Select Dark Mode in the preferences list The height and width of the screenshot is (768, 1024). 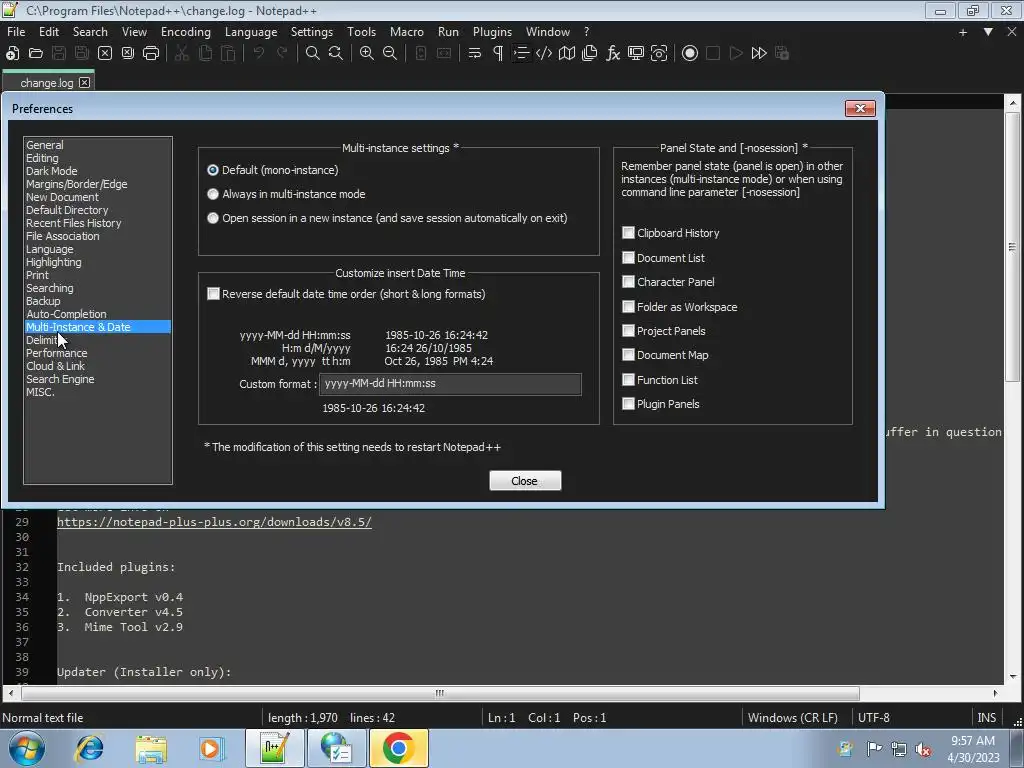pyautogui.click(x=52, y=171)
